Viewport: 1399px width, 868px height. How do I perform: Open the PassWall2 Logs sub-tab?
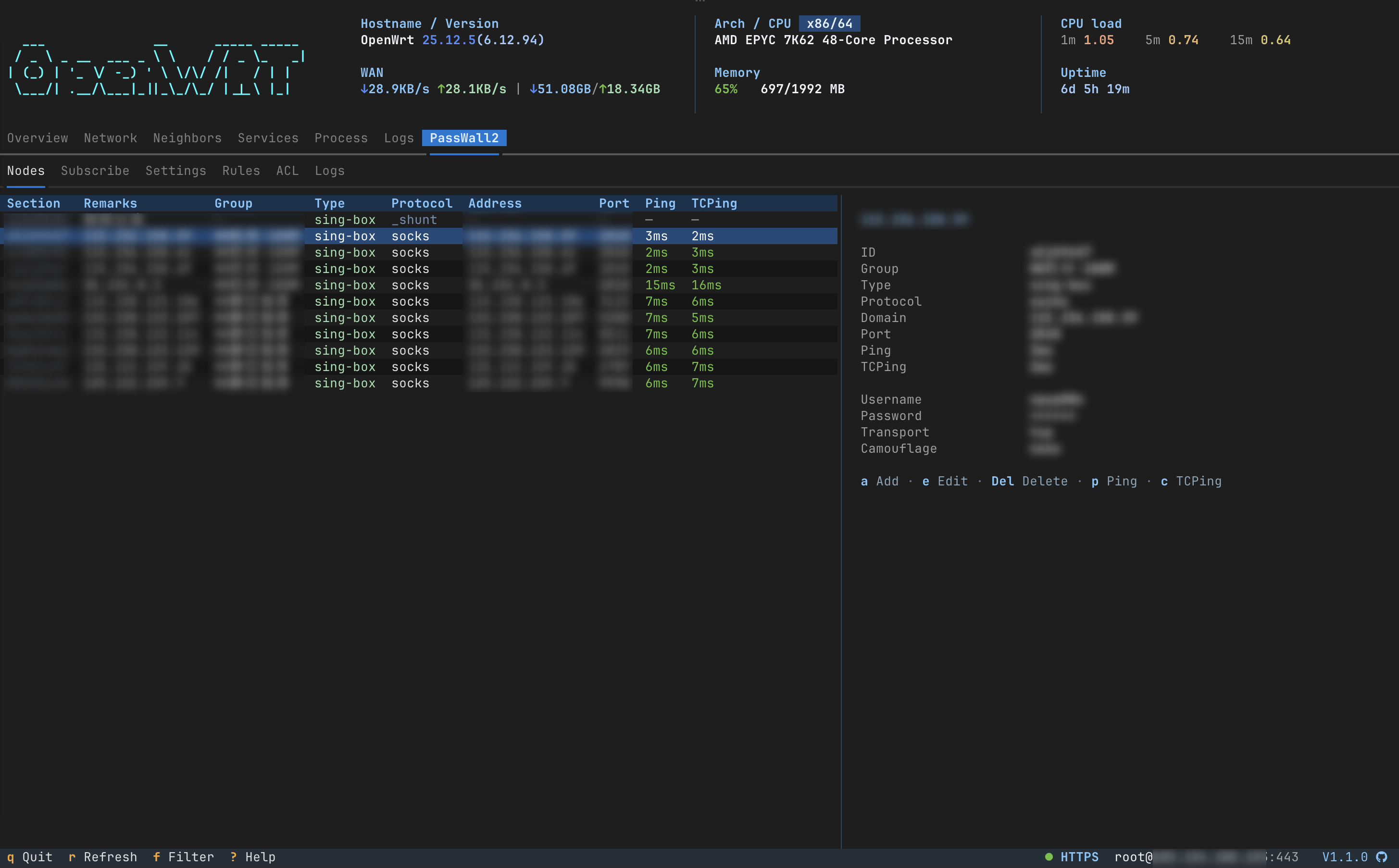coord(329,171)
